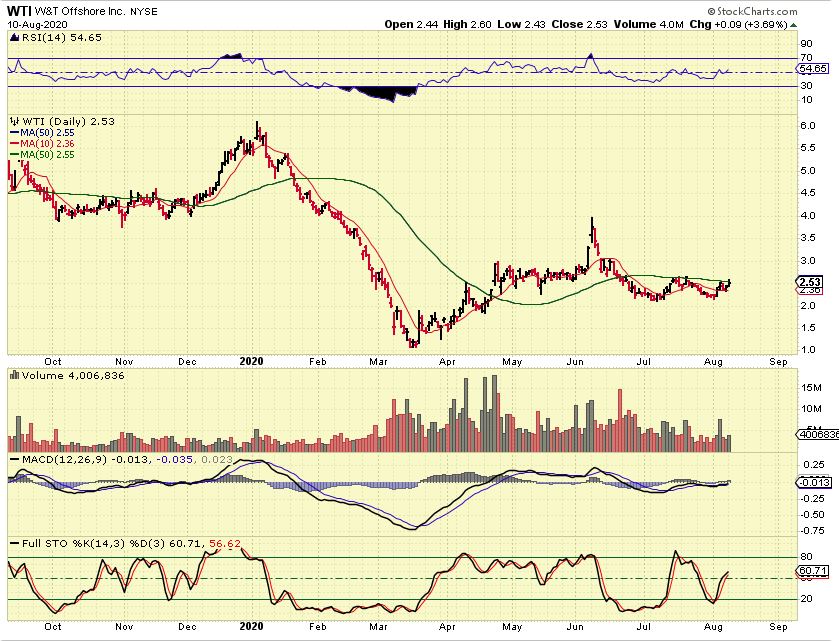Click the 60.71 stochastic value tag on axis
Image resolution: width=839 pixels, height=641 pixels.
[813, 571]
